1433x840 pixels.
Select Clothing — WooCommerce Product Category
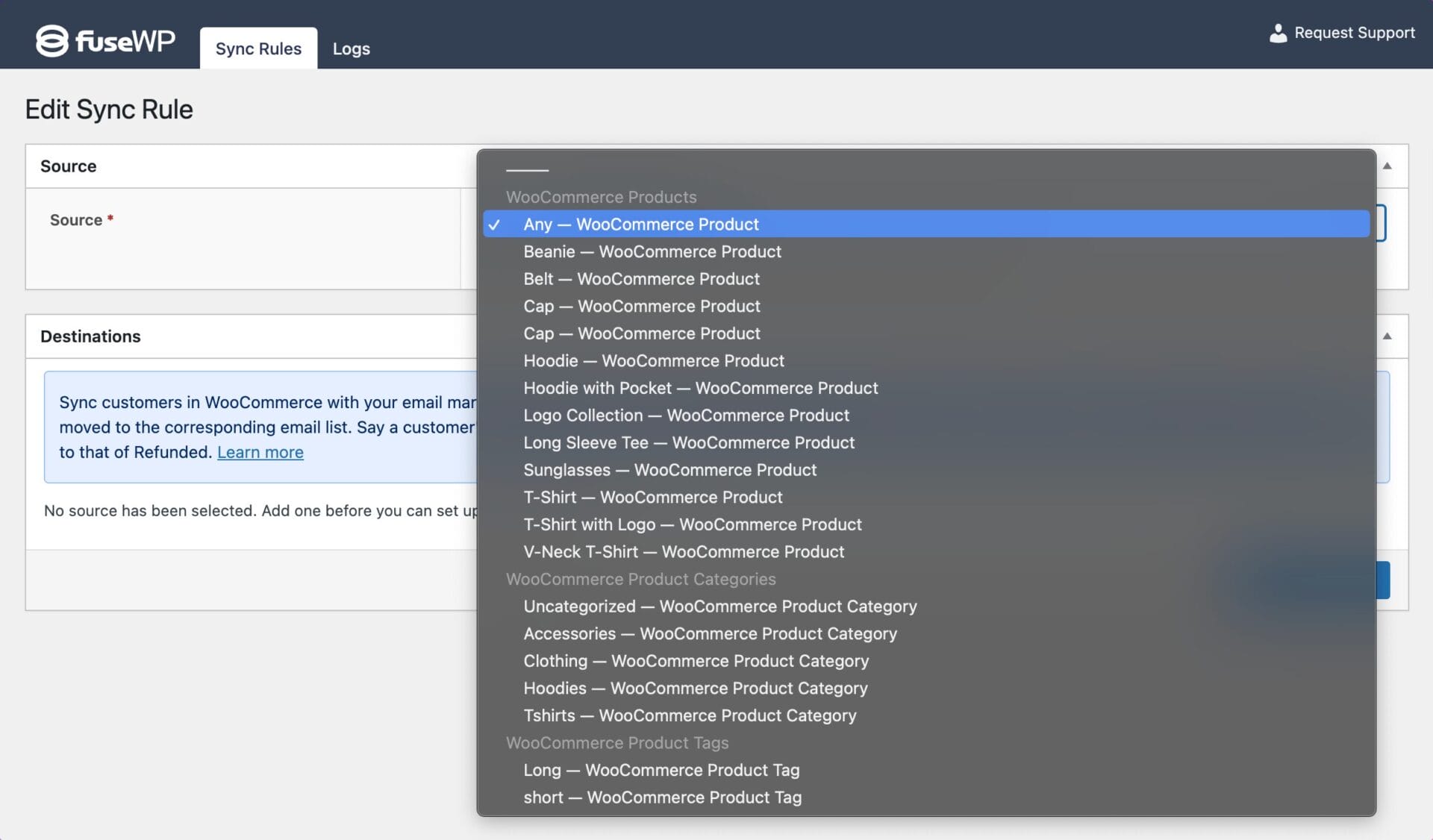coord(696,660)
